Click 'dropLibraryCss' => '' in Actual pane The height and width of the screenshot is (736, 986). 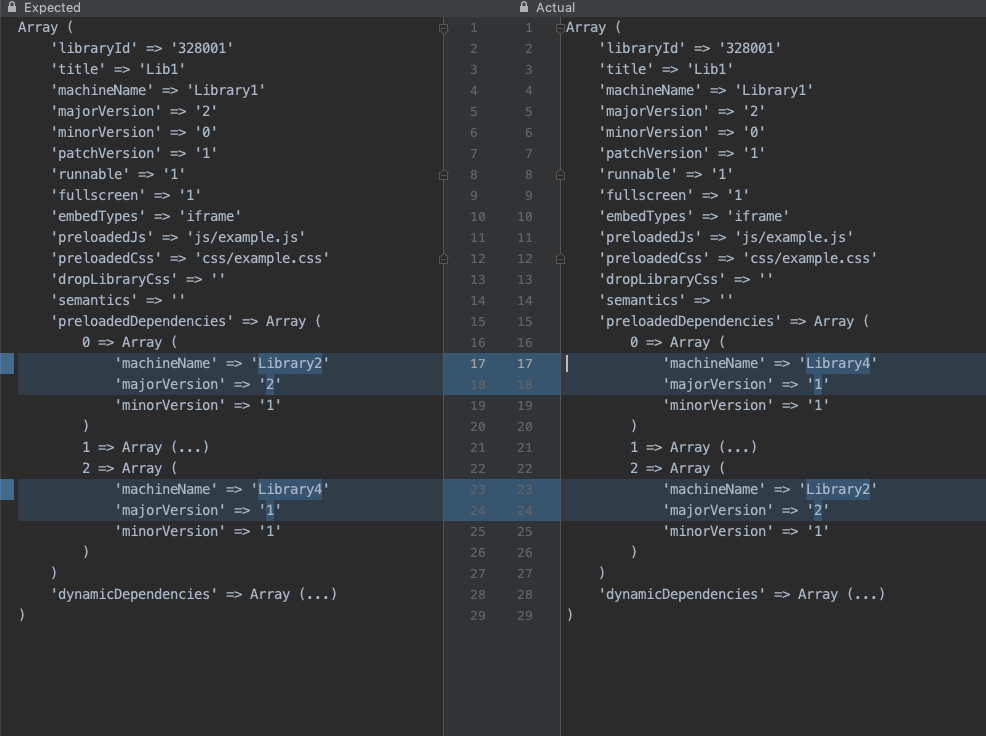click(x=686, y=279)
